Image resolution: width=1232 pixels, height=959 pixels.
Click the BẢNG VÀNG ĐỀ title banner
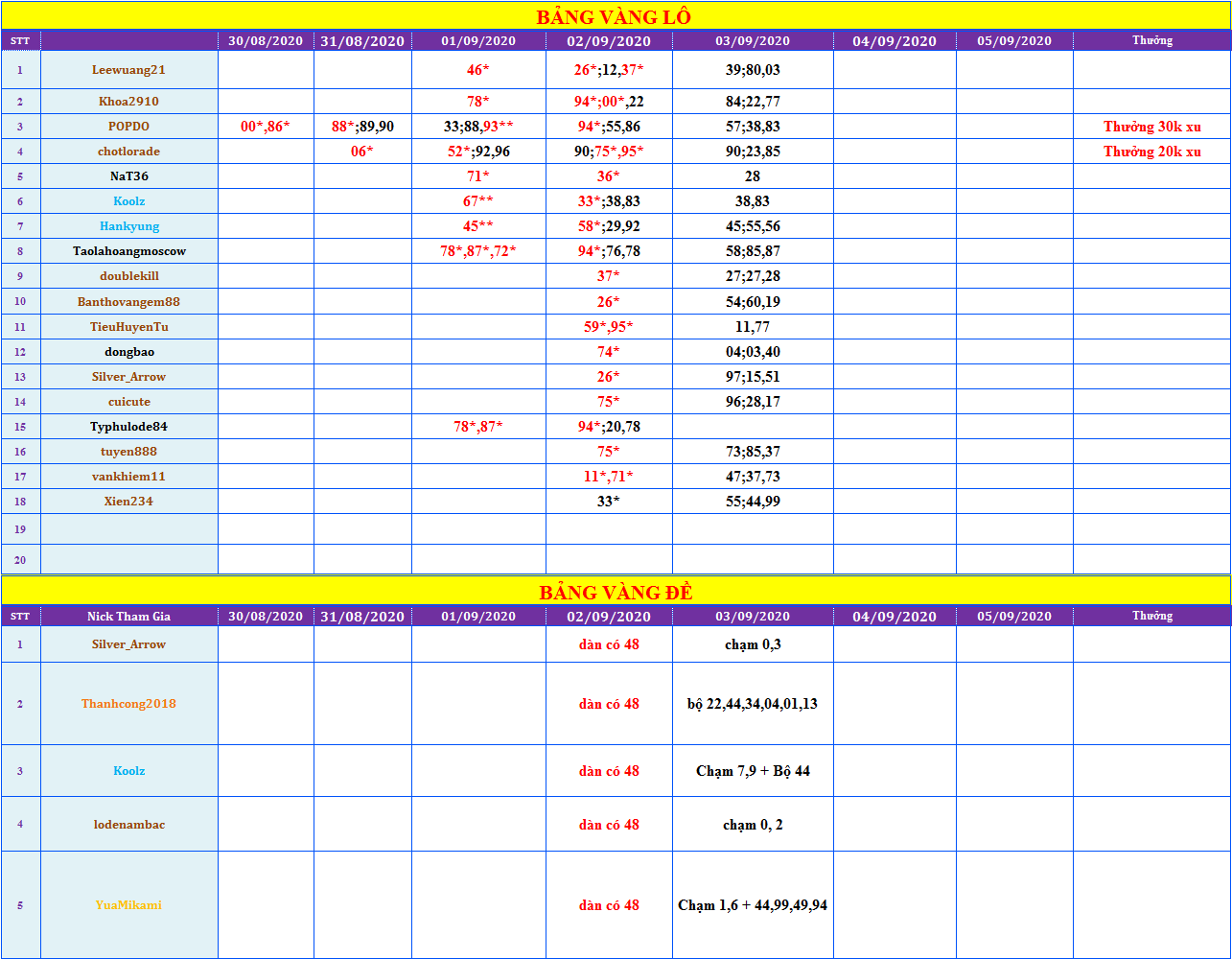click(x=616, y=592)
